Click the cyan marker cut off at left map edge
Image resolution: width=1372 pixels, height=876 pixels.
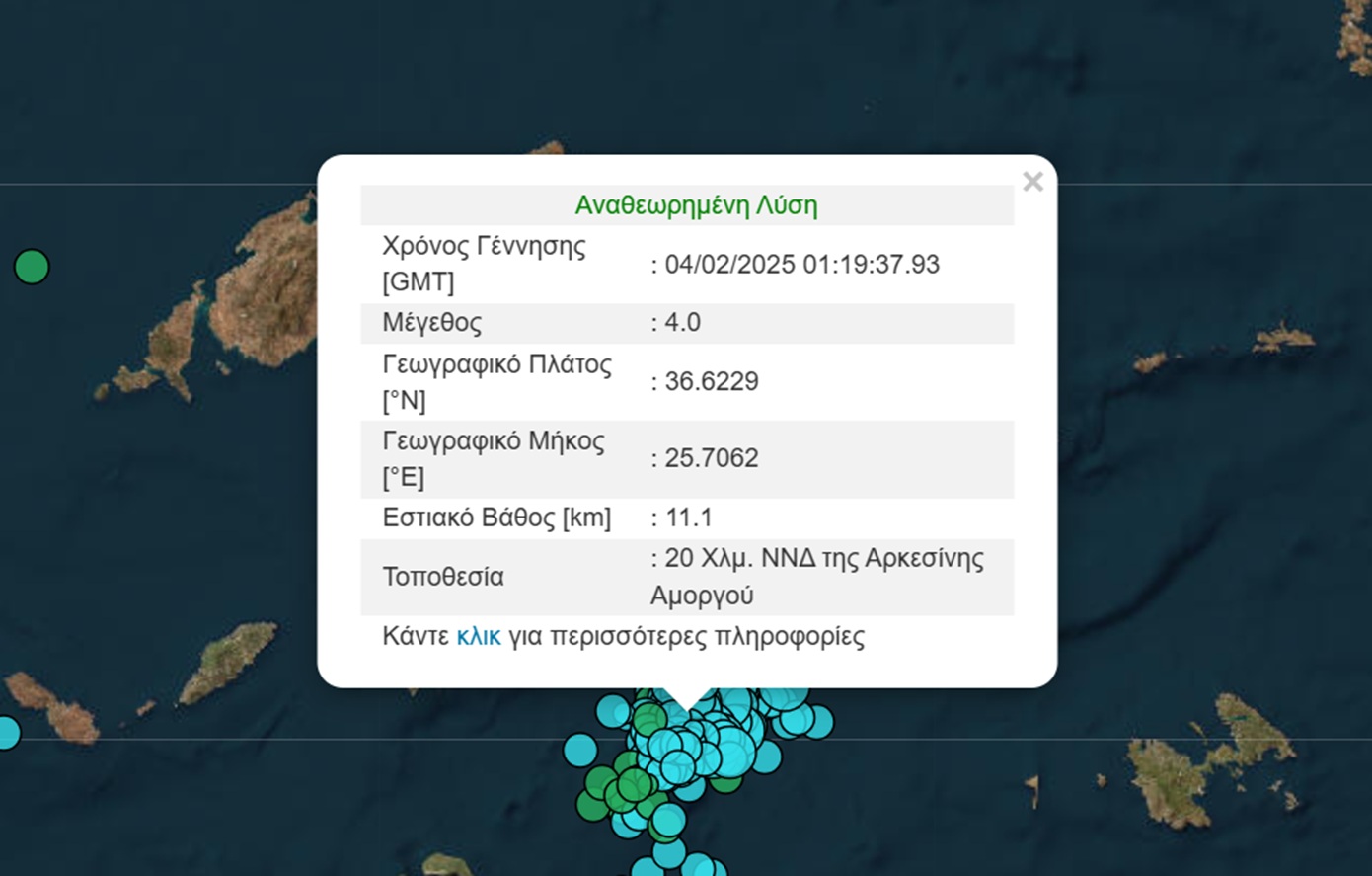coord(6,733)
